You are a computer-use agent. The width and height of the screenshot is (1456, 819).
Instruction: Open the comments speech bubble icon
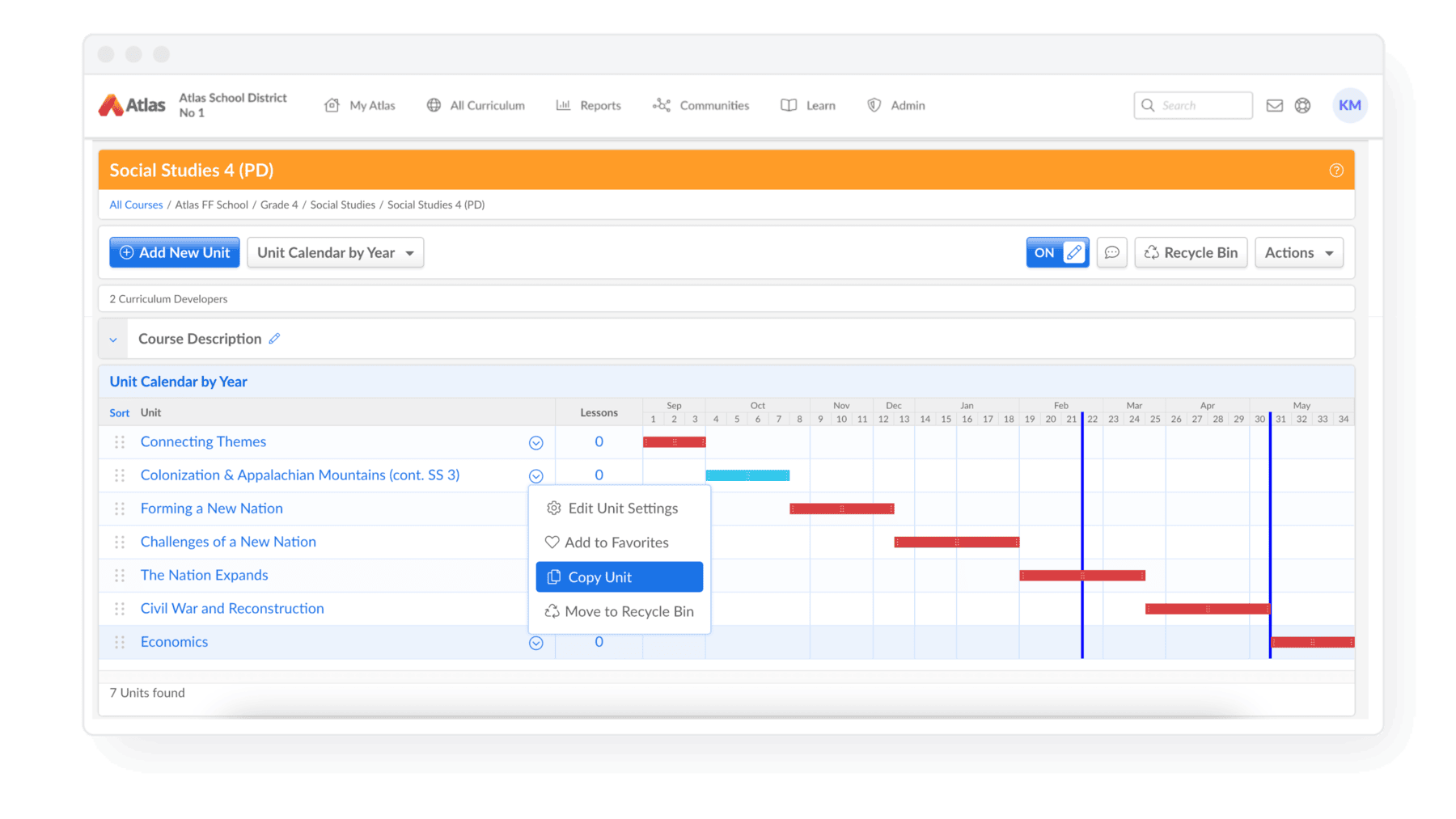[x=1111, y=252]
